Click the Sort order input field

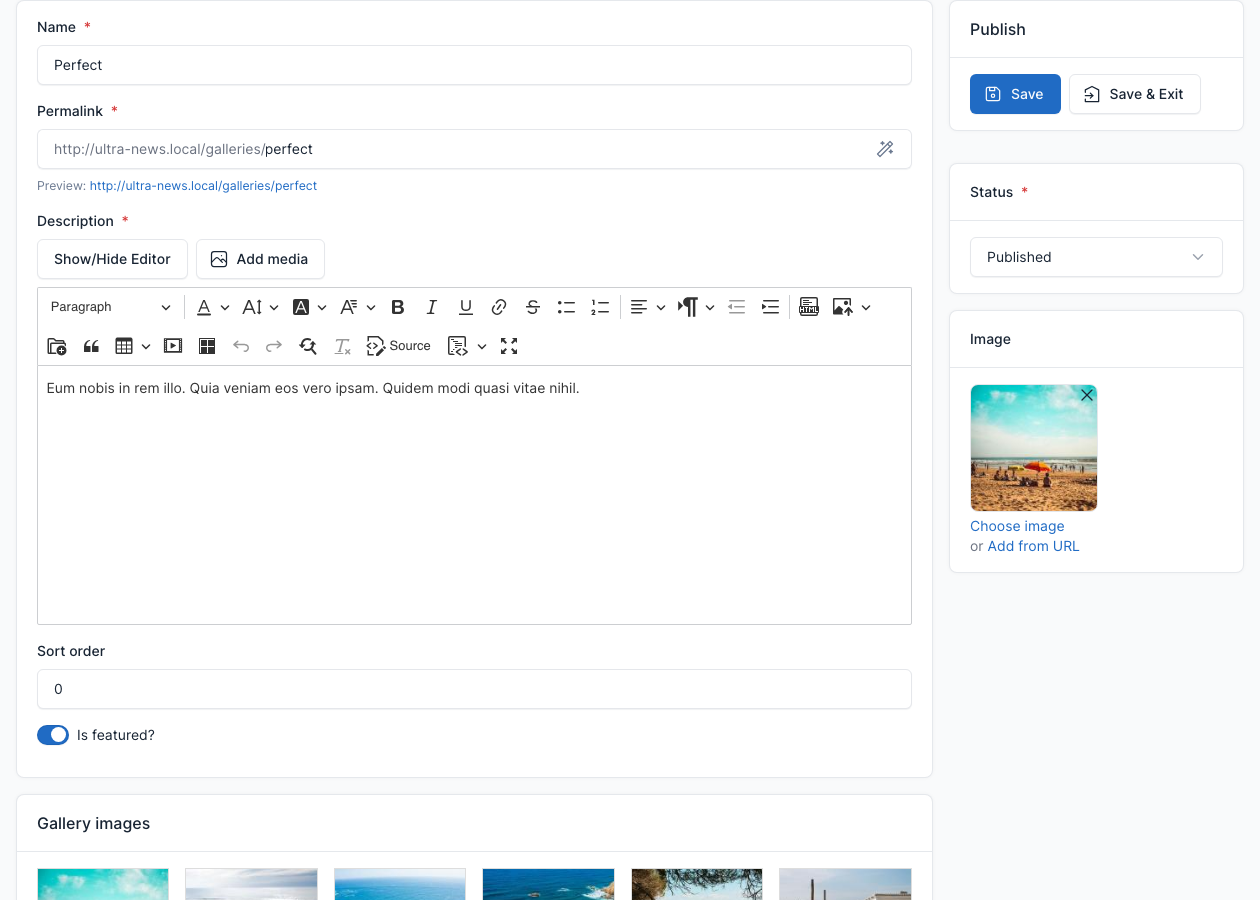pos(474,689)
